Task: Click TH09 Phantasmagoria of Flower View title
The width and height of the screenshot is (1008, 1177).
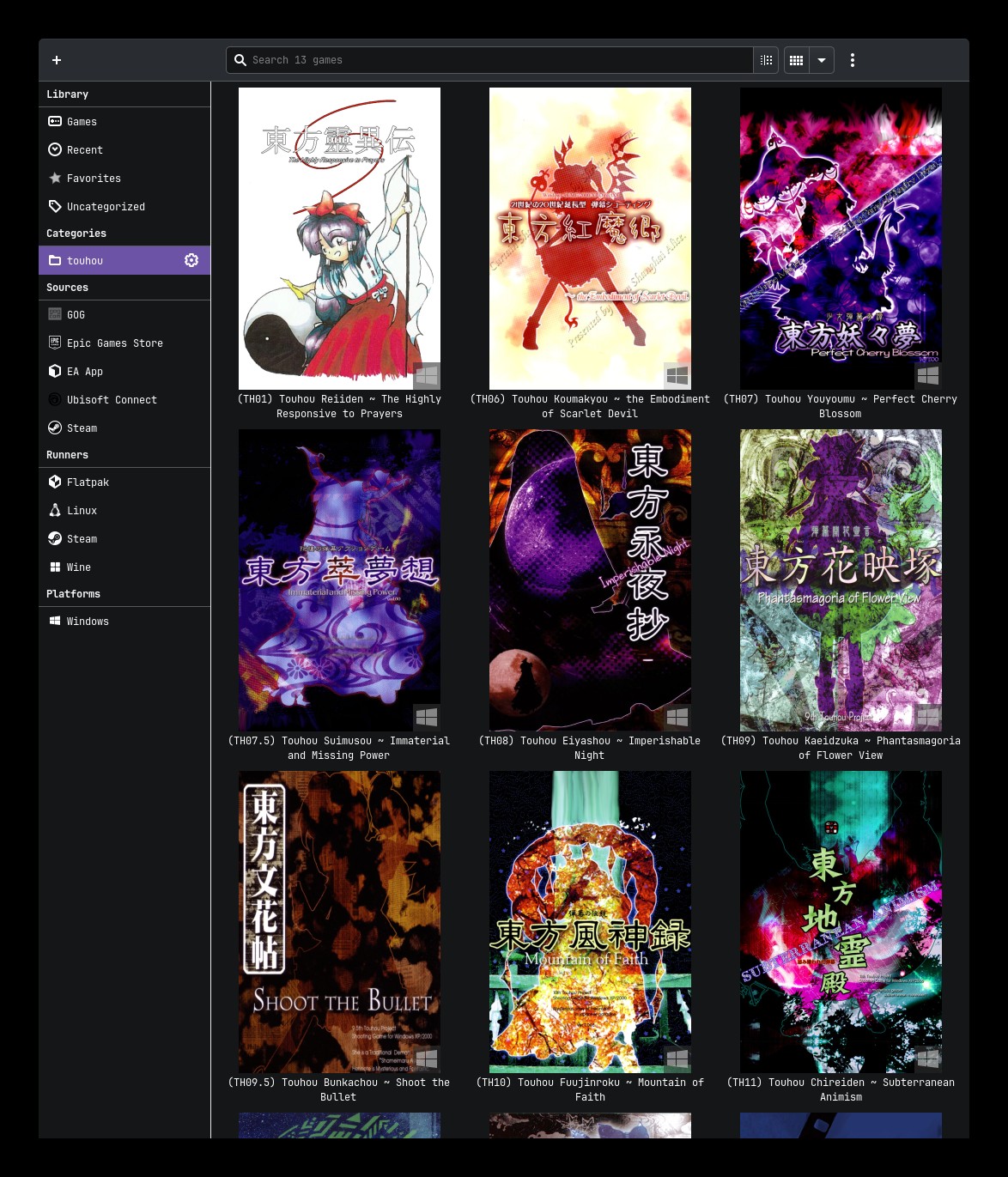Action: click(x=841, y=748)
